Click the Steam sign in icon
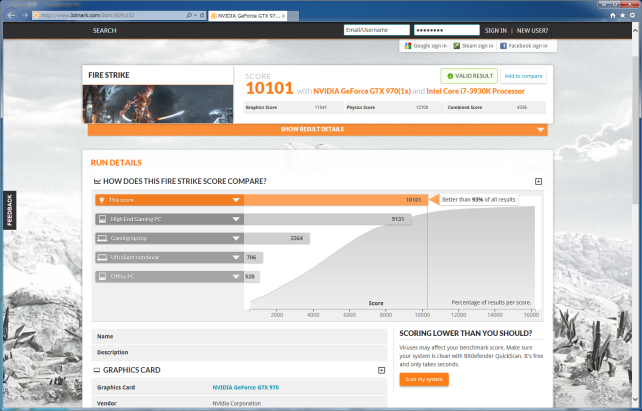 click(457, 46)
